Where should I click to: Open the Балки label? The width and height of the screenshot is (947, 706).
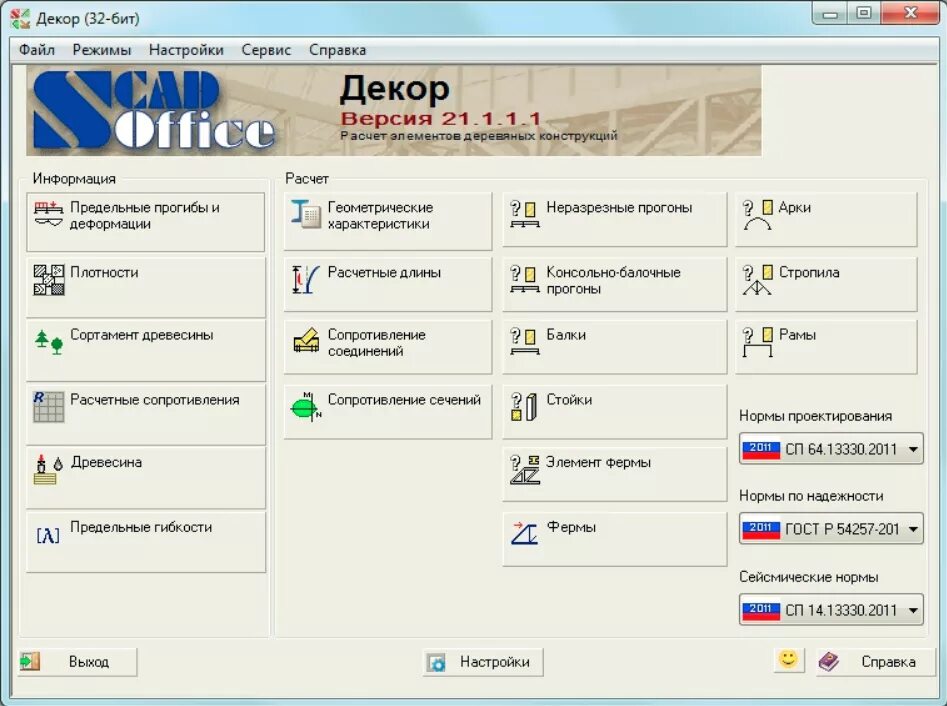566,335
